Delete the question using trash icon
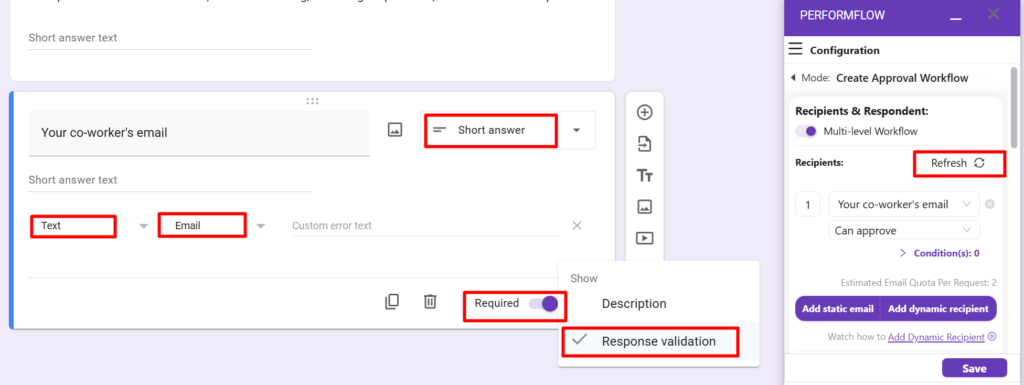1024x385 pixels. tap(430, 301)
